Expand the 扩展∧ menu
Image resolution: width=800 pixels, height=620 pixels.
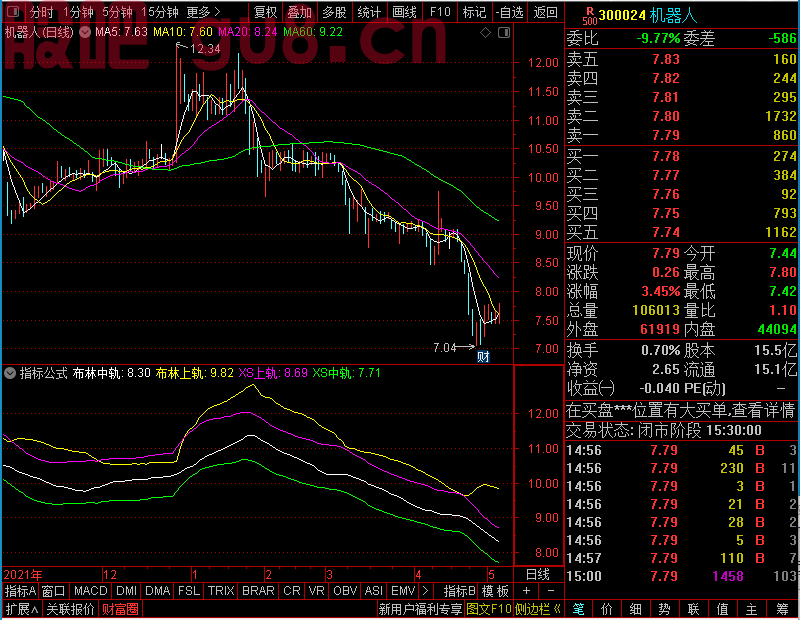(x=22, y=609)
